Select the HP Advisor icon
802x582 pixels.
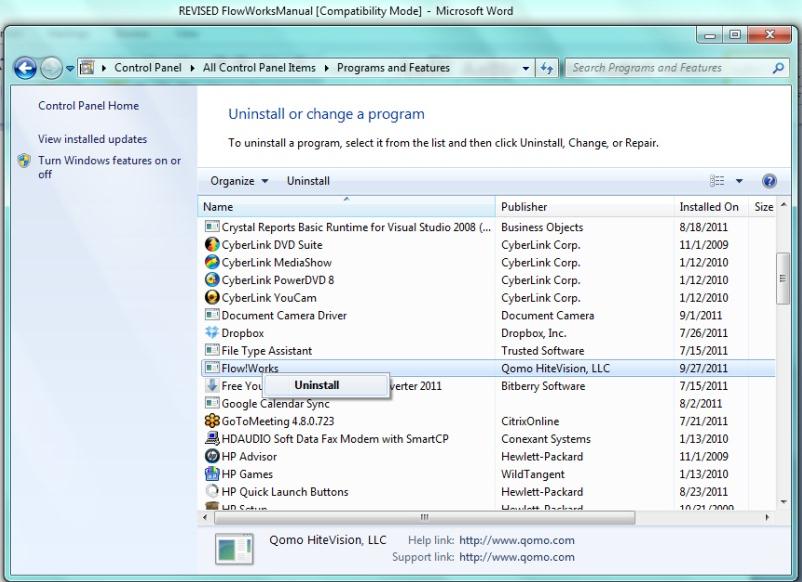pyautogui.click(x=212, y=456)
